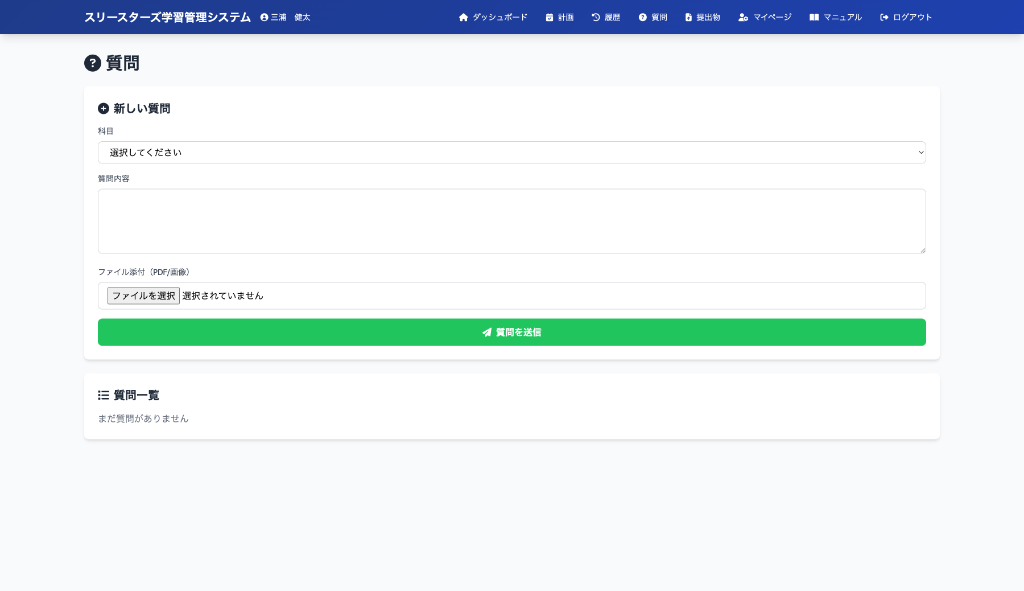Click the user avatar icon beside 三浦 健太
Viewport: 1024px width, 591px height.
tap(264, 17)
